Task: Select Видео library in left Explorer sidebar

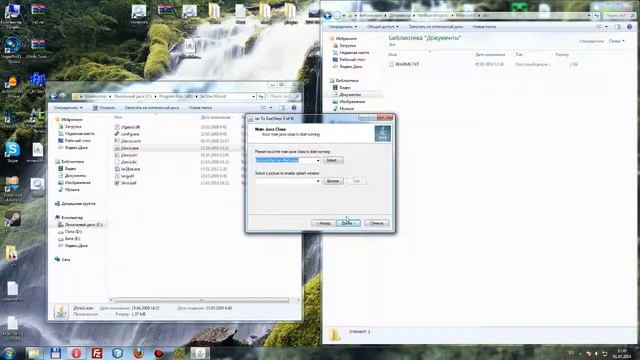Action: [x=70, y=169]
